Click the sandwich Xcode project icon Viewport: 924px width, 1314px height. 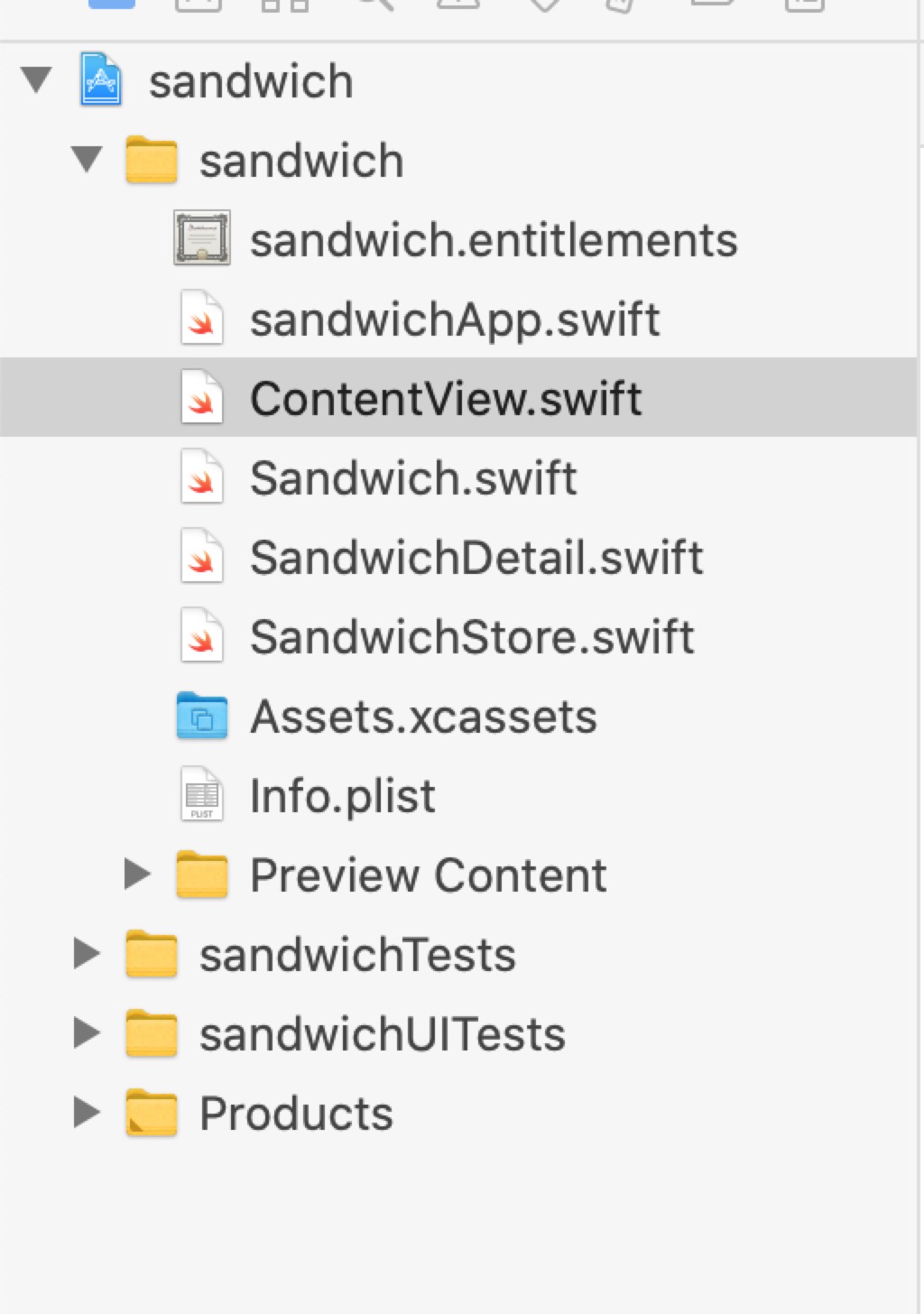tap(101, 81)
